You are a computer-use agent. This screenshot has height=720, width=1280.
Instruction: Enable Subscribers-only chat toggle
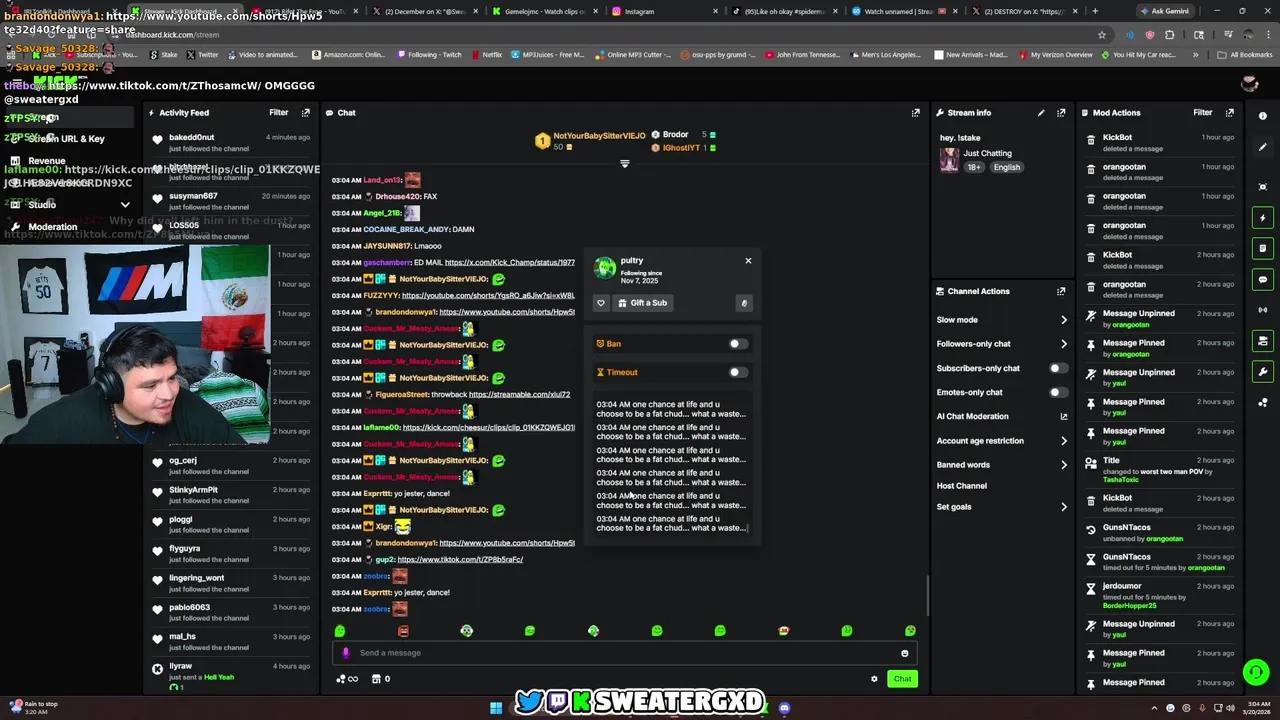click(x=1058, y=368)
